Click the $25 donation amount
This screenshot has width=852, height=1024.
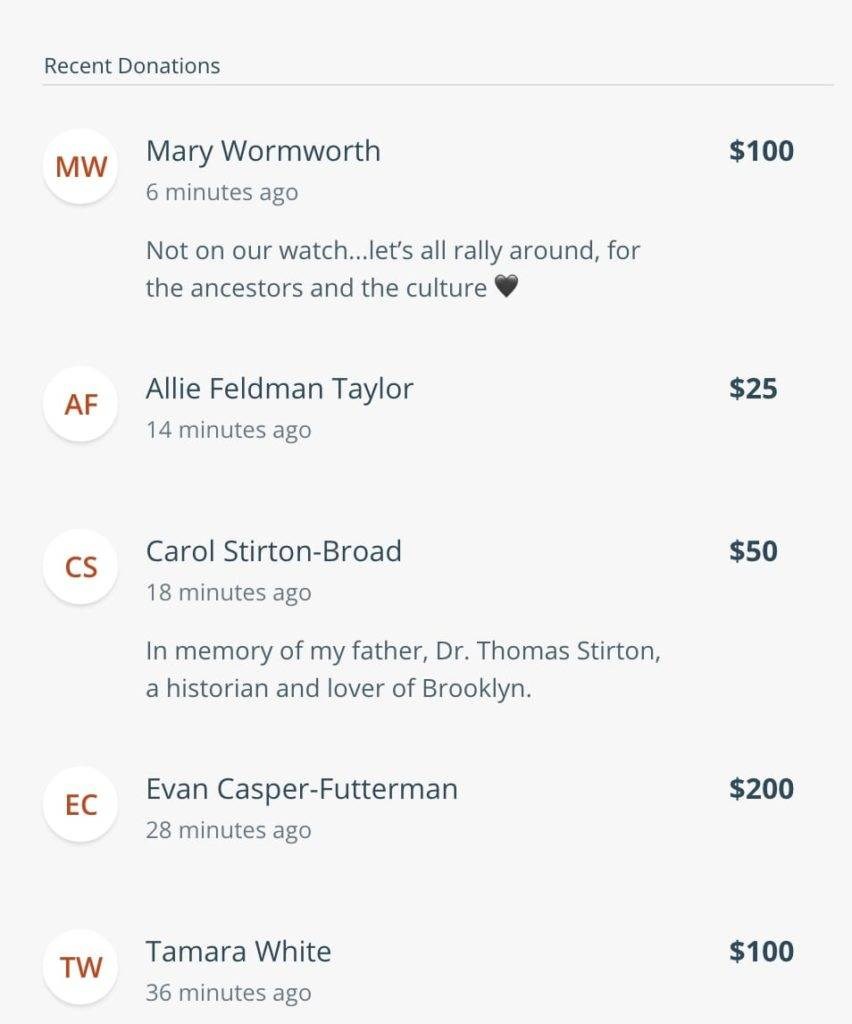753,389
